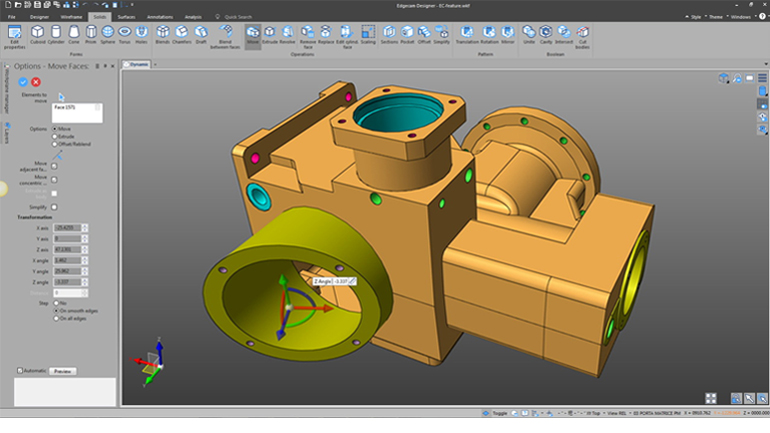This screenshot has height=433, width=770.
Task: Click the Preview button
Action: 62,371
